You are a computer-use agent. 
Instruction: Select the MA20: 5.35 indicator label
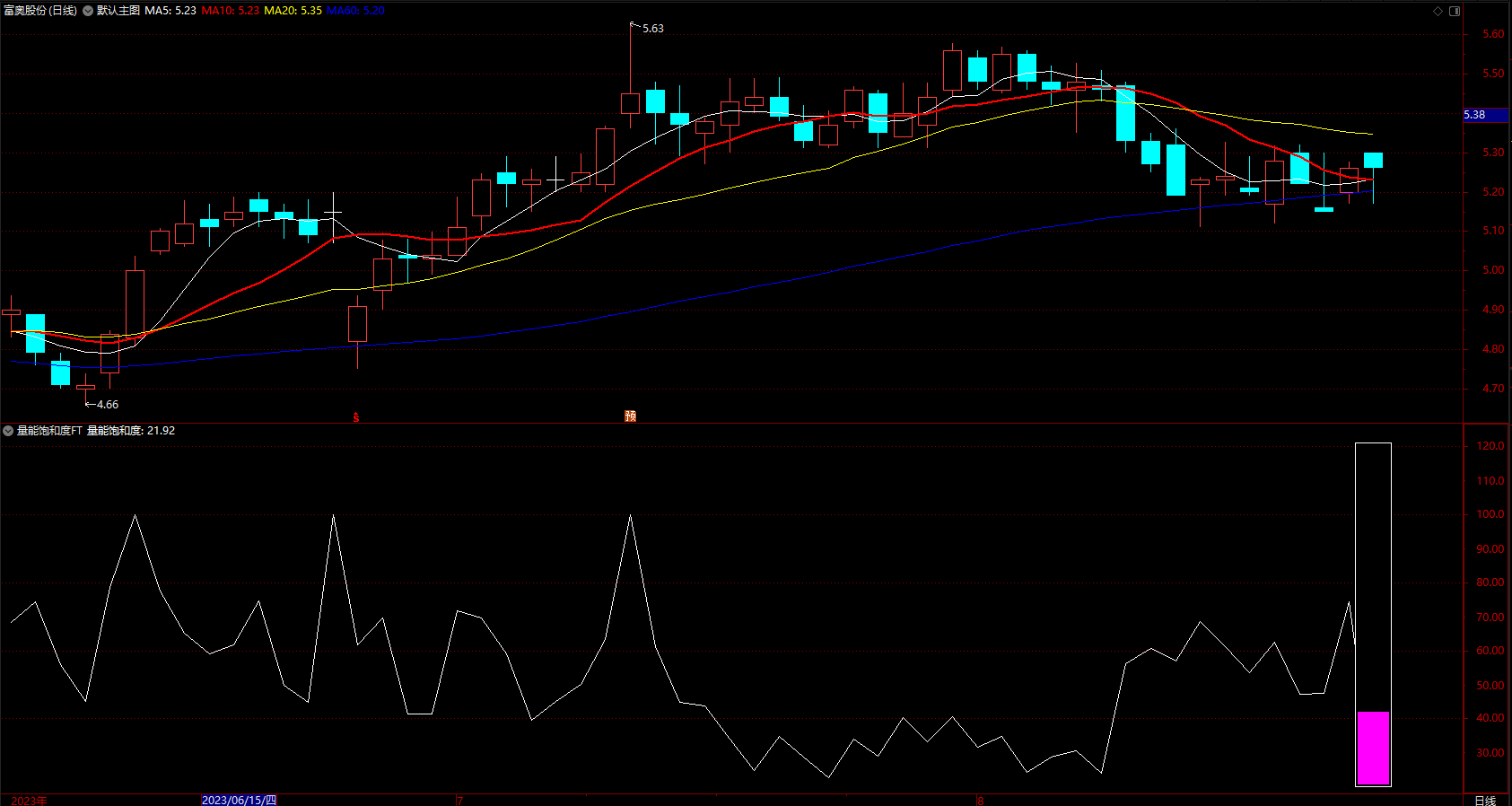pyautogui.click(x=293, y=11)
